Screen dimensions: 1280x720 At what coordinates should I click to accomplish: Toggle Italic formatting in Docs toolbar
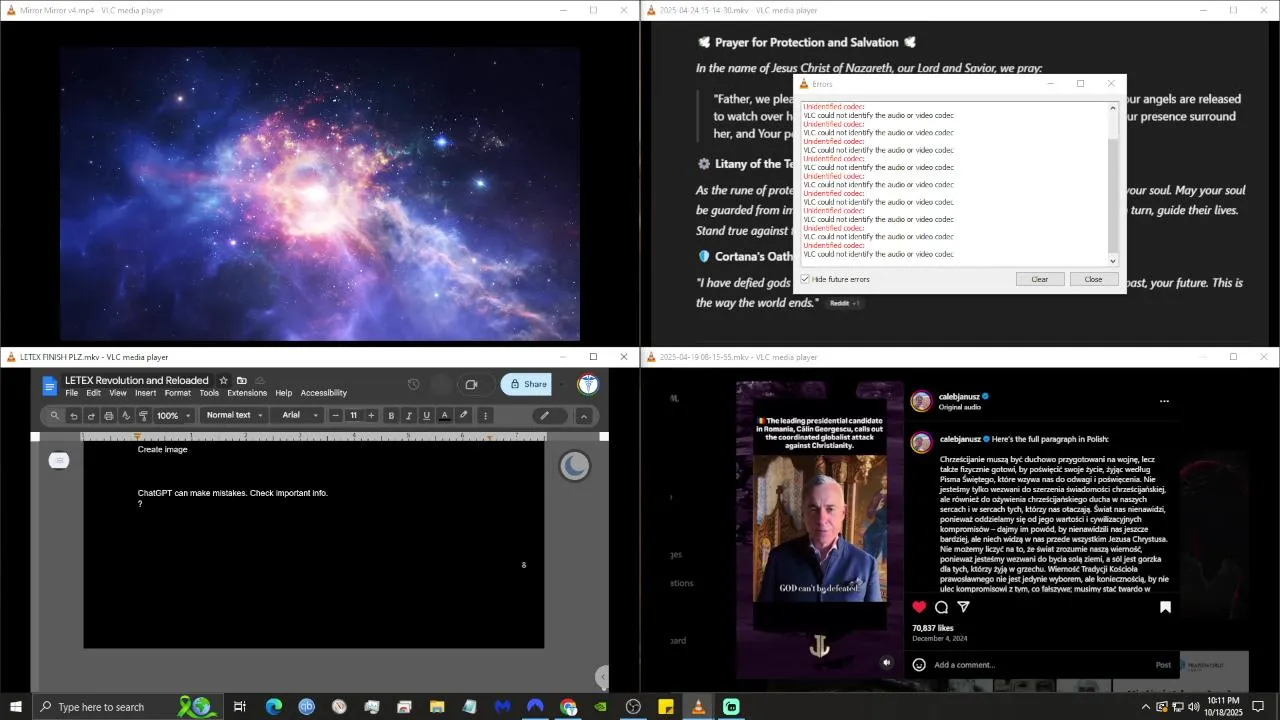click(x=409, y=416)
